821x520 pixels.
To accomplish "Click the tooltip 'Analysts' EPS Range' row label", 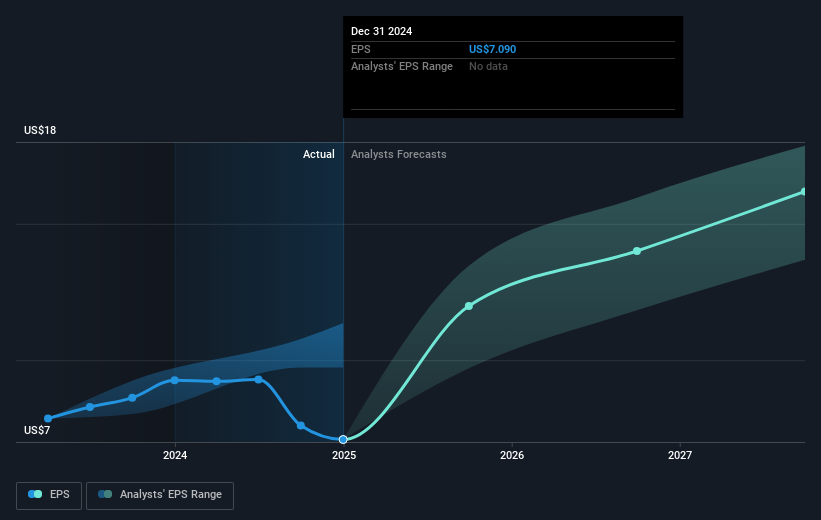I will pos(402,67).
